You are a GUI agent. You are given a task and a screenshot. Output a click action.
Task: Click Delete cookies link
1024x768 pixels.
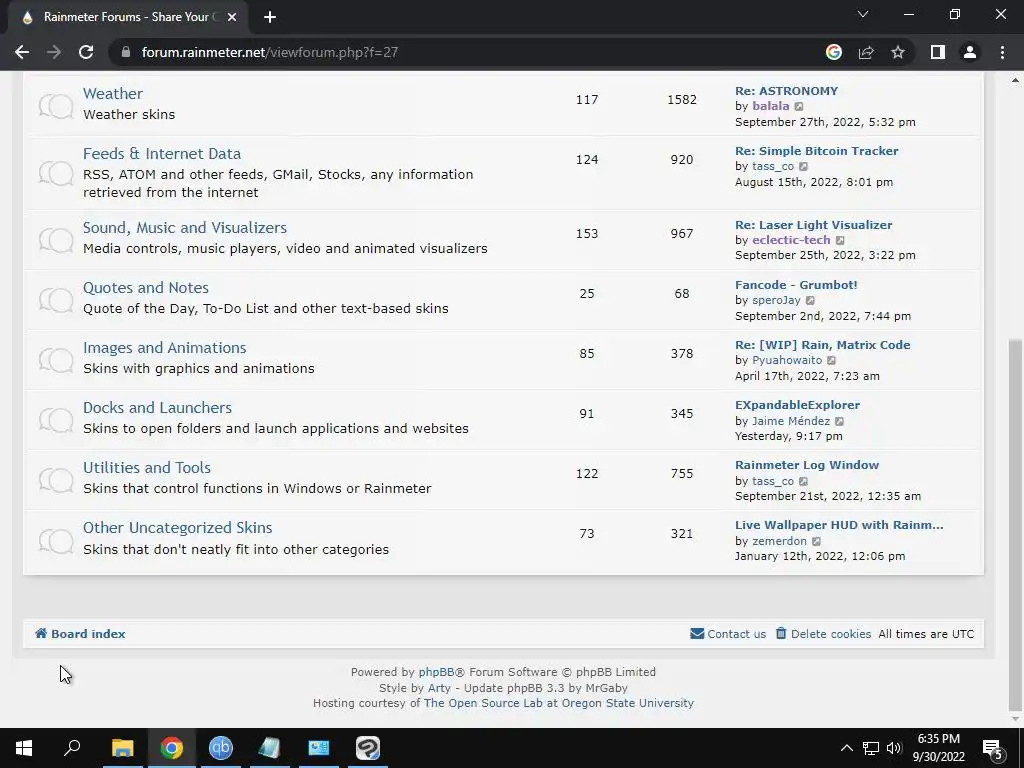tap(823, 633)
